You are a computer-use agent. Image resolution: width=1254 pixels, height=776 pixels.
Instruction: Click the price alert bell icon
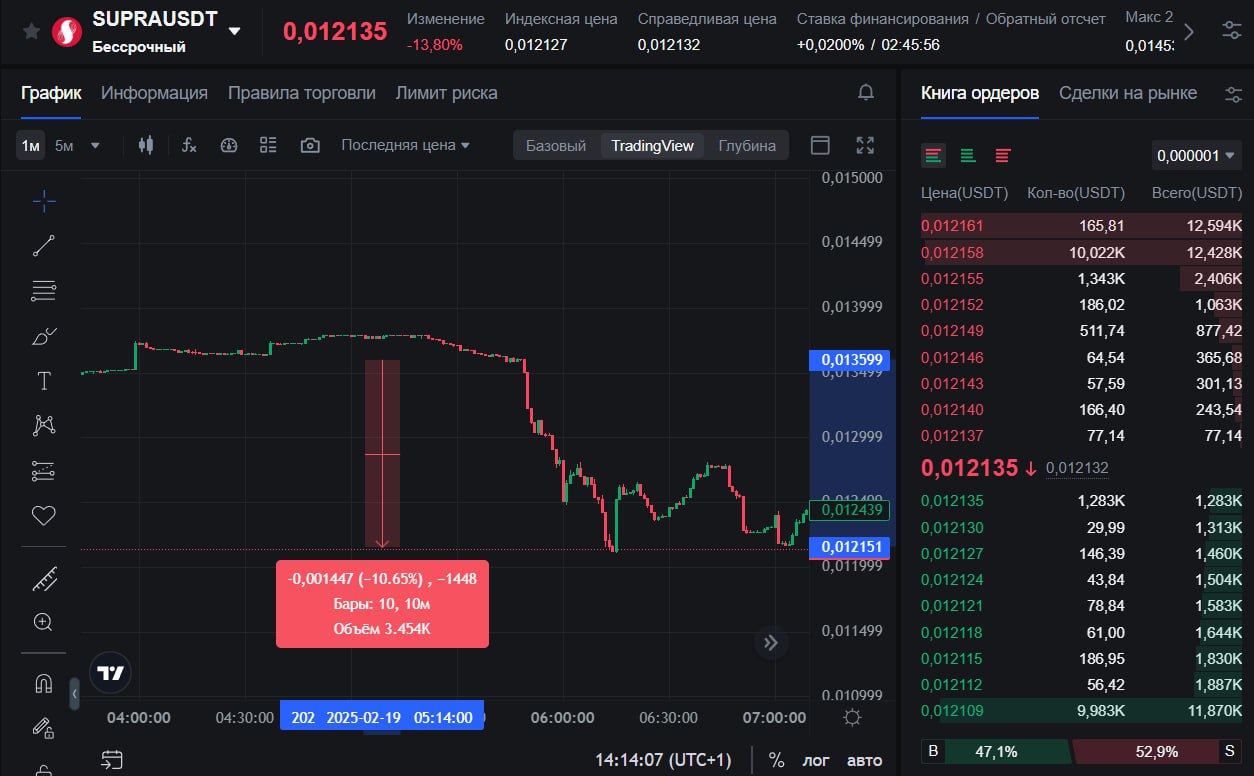866,93
